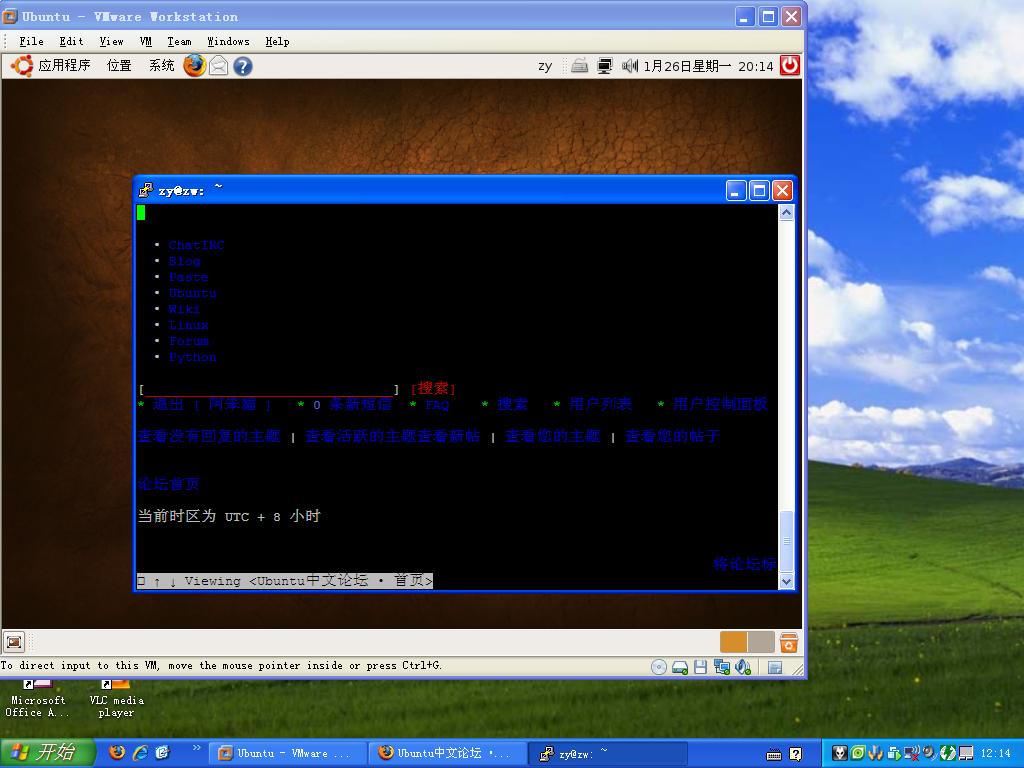Click the red power button in Ubuntu panel
The height and width of the screenshot is (768, 1024).
[790, 65]
